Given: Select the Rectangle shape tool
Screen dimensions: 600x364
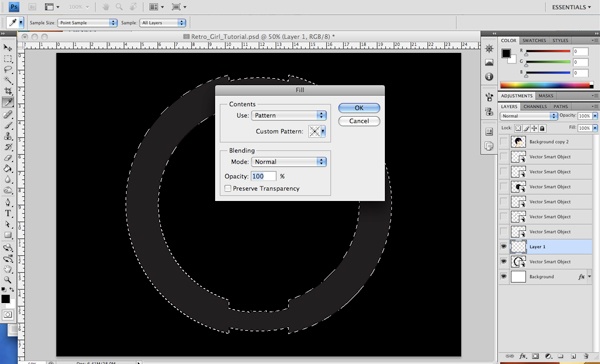Looking at the screenshot, I should click(8, 235).
